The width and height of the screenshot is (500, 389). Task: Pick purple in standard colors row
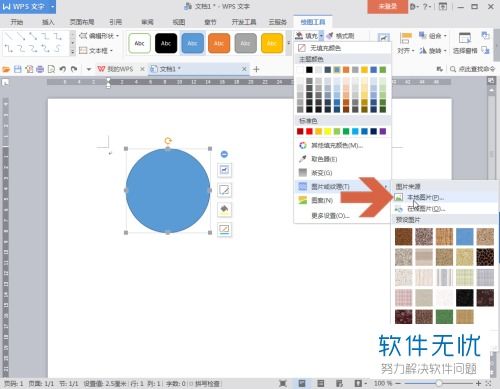coord(383,131)
